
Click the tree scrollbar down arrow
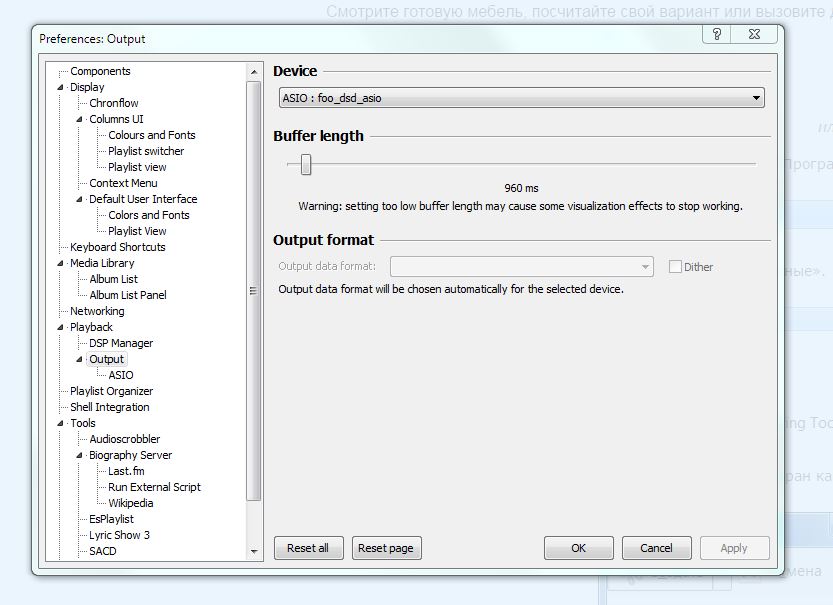click(x=253, y=552)
